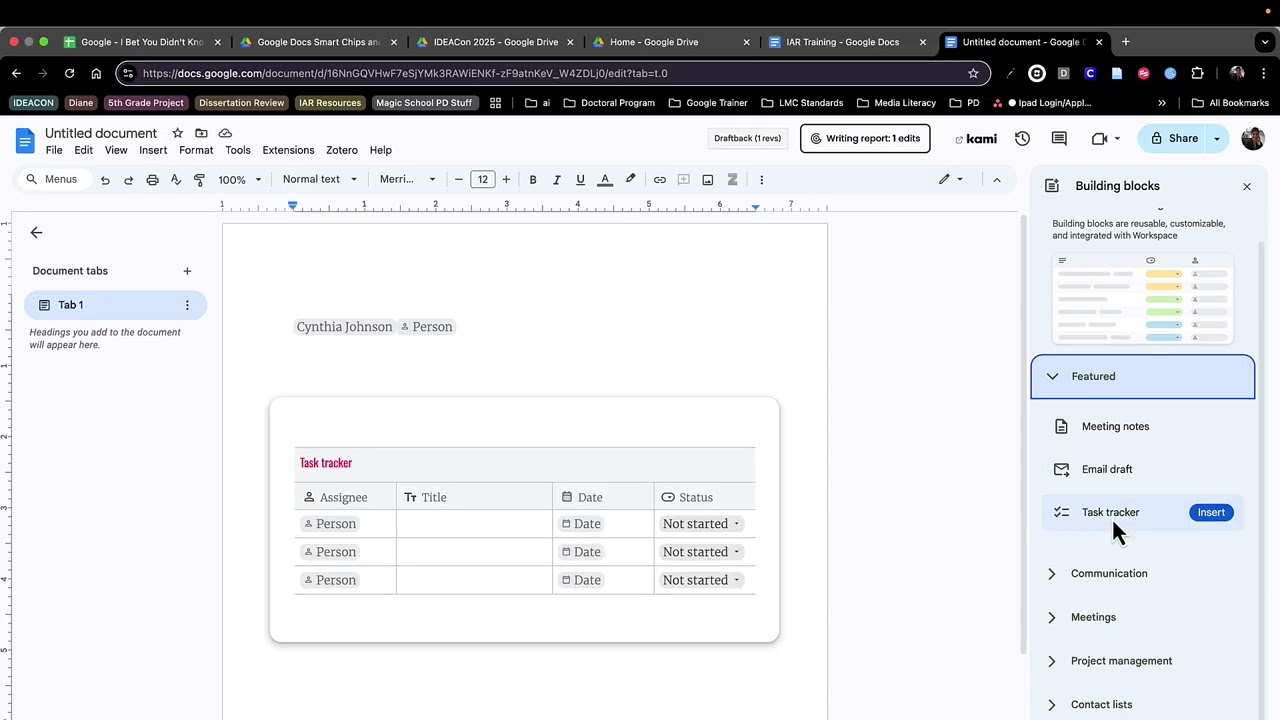Expand the Meetings section
Viewport: 1280px width, 720px height.
tap(1143, 618)
